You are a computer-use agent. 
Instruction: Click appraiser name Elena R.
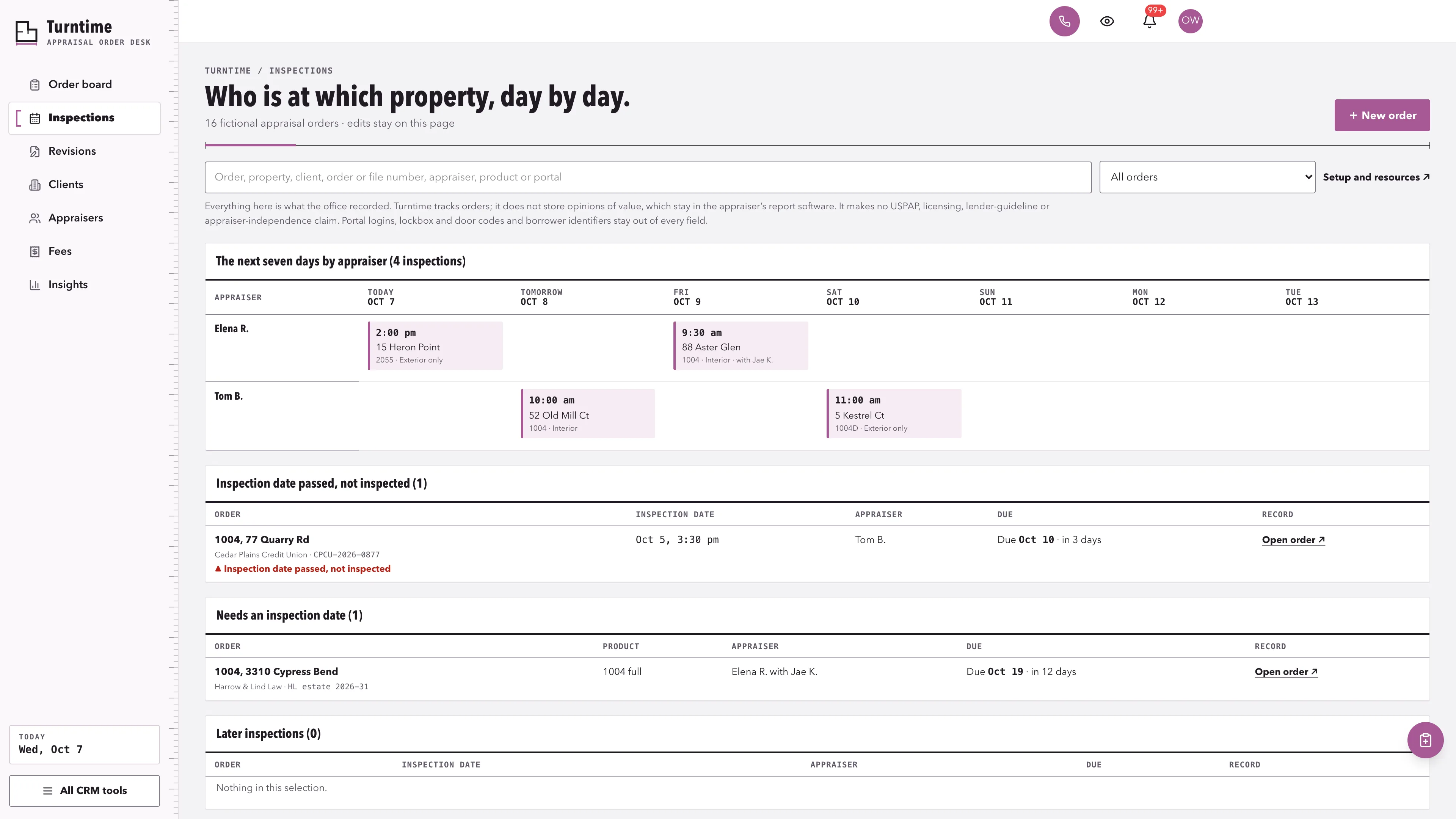[231, 329]
